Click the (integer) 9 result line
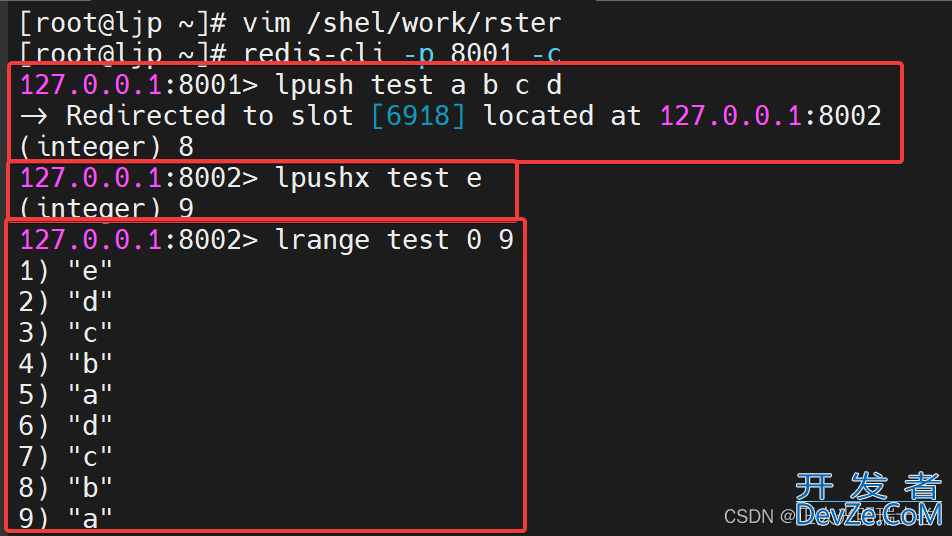Image resolution: width=952 pixels, height=536 pixels. pos(106,209)
